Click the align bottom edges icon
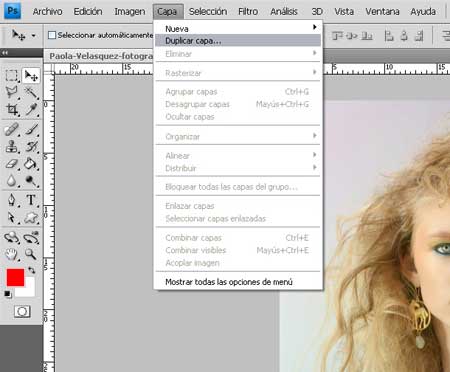The height and width of the screenshot is (372, 450). 367,35
